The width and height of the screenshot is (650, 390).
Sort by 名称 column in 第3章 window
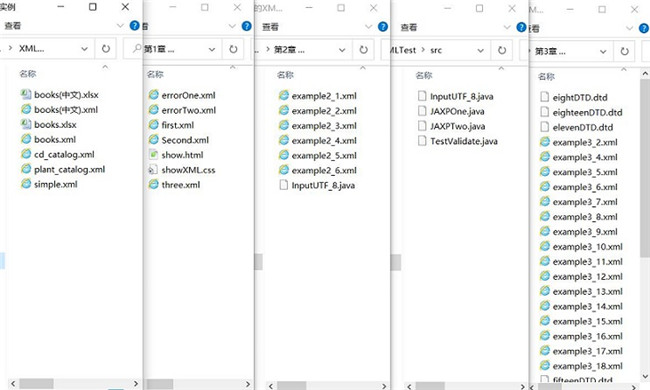546,77
